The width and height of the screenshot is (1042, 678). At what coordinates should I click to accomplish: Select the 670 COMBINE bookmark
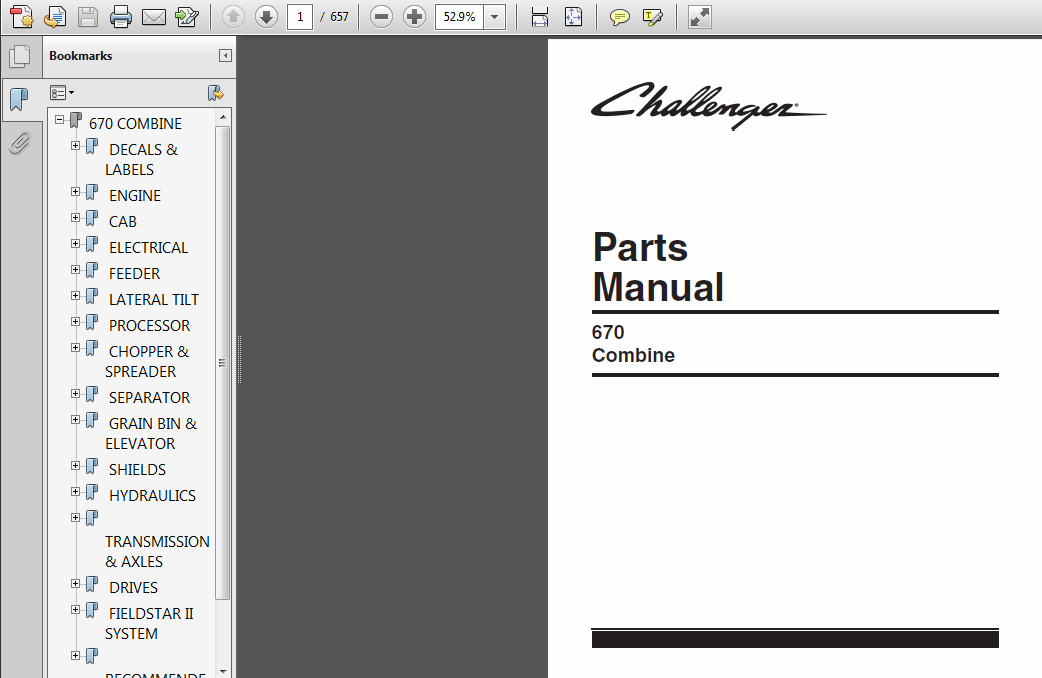[136, 124]
